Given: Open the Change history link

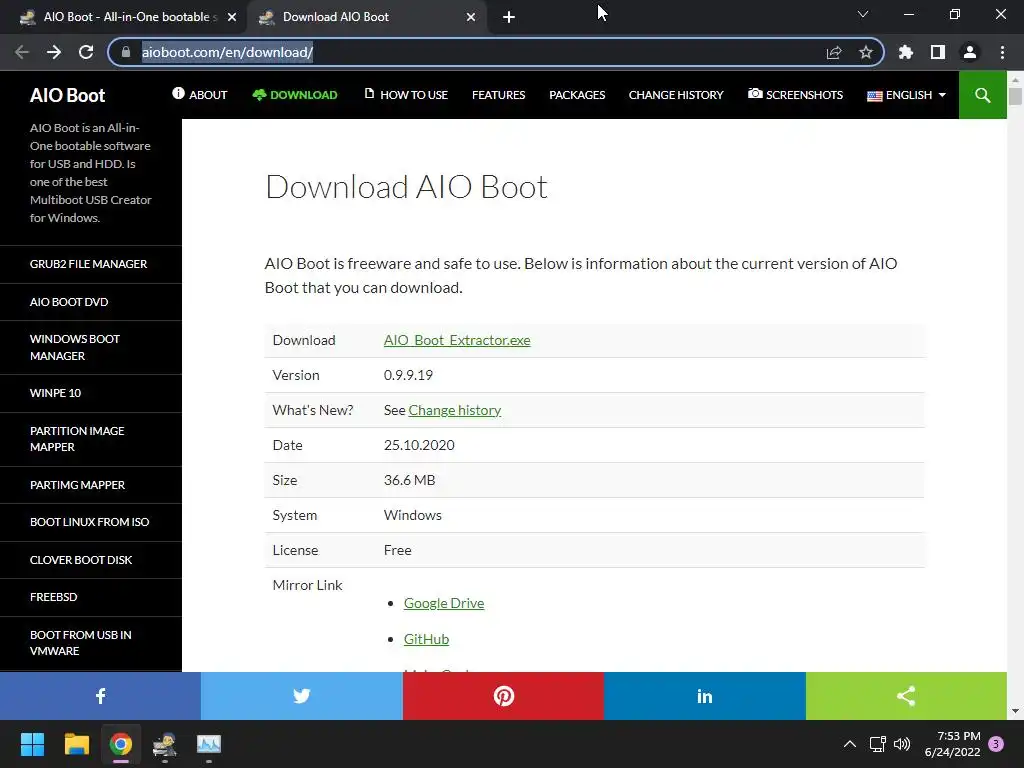Looking at the screenshot, I should pos(455,410).
